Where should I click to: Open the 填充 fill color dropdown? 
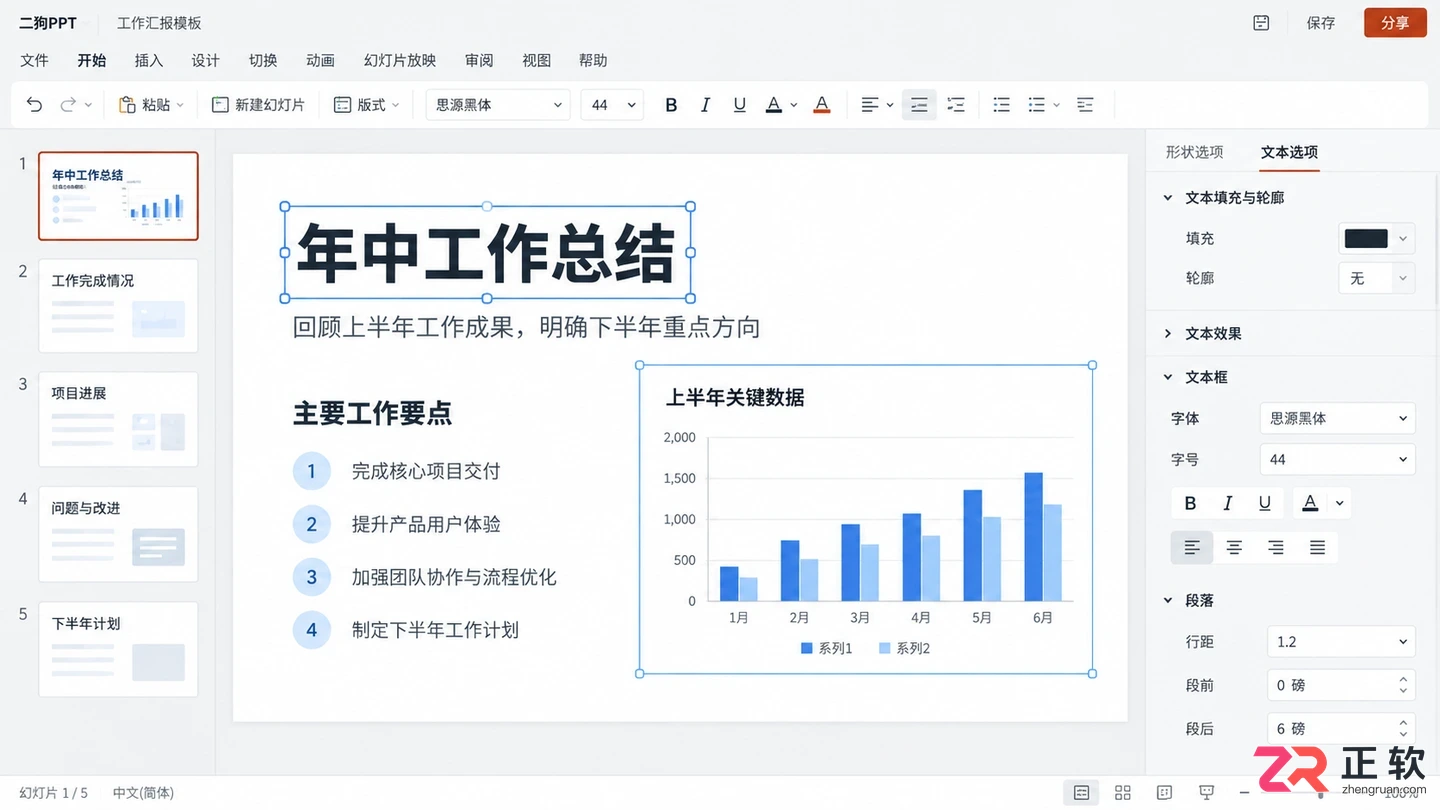pyautogui.click(x=1403, y=238)
